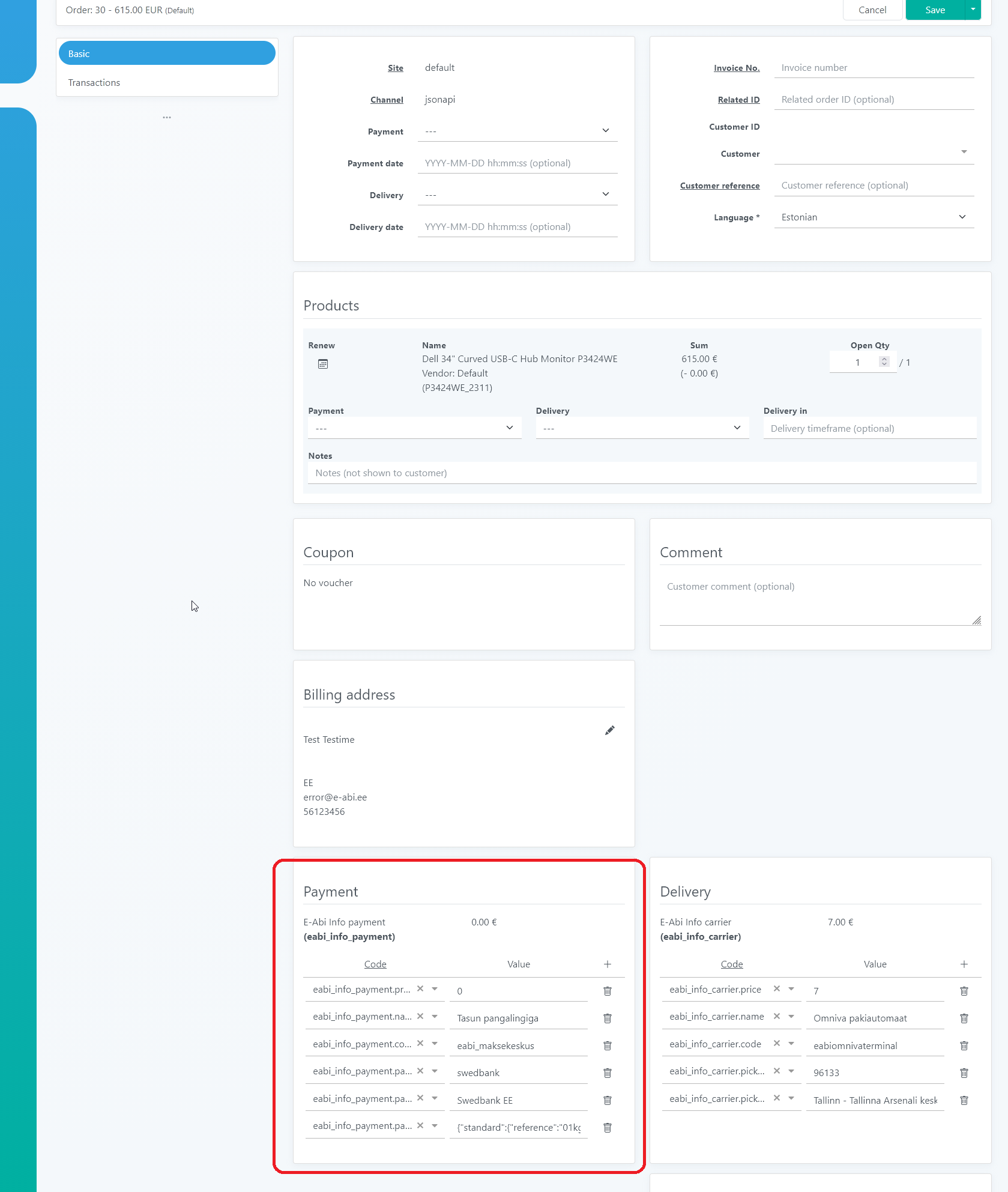
Task: Edit billing address with the pencil icon
Action: [609, 730]
